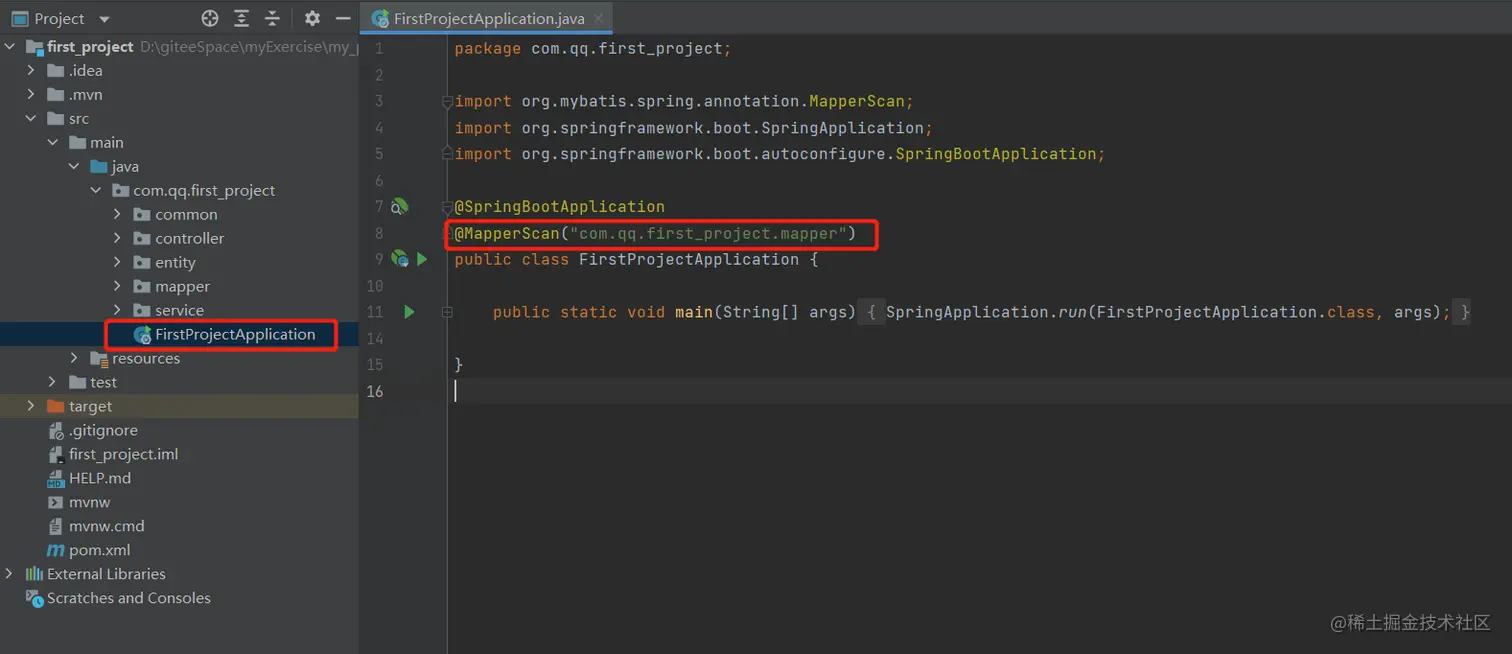Click the Scratches and Consoles icon
Image resolution: width=1512 pixels, height=654 pixels.
point(34,598)
